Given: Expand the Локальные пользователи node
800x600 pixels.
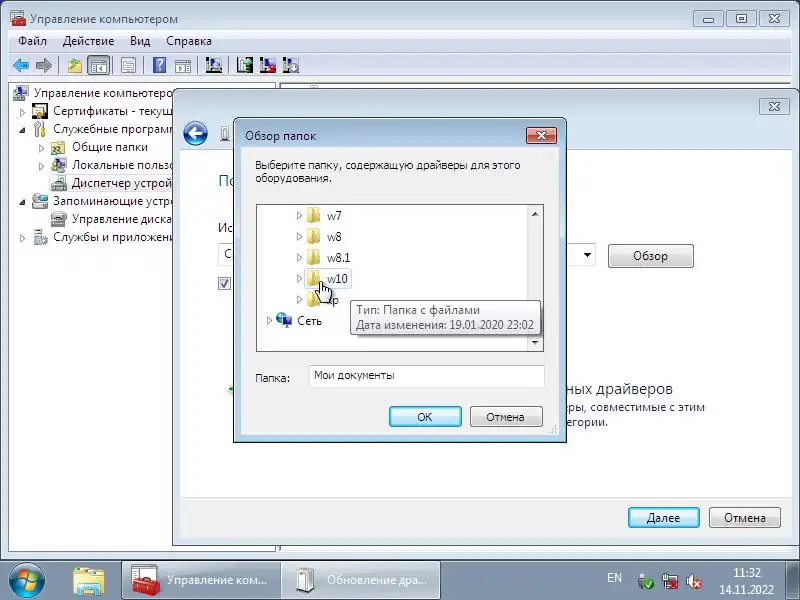Looking at the screenshot, I should point(41,165).
